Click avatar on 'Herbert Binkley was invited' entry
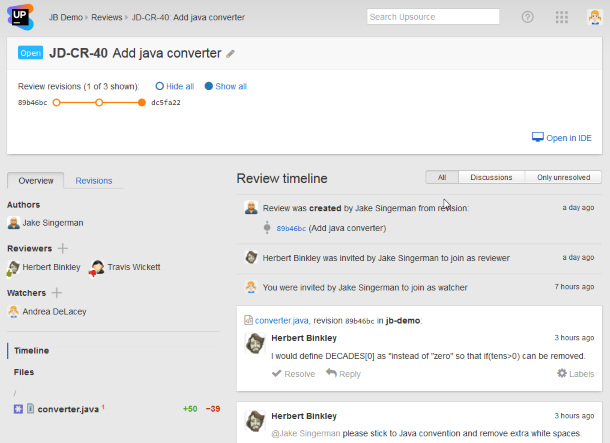610x443 pixels. tap(251, 257)
